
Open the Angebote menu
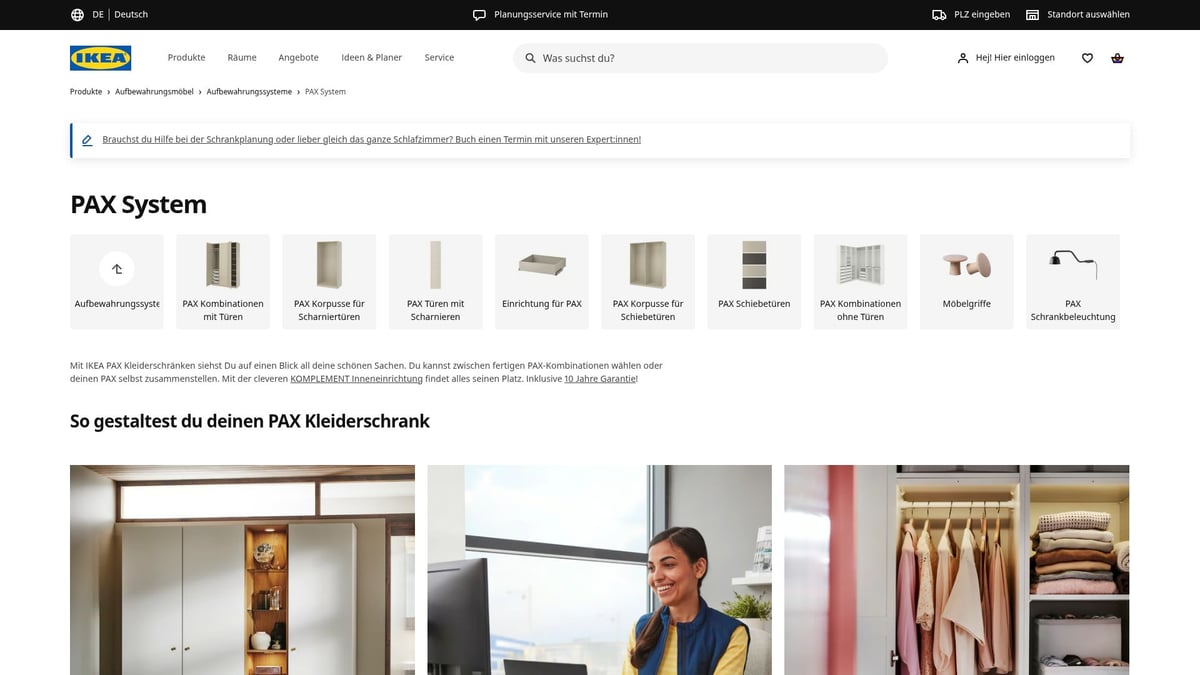click(298, 57)
